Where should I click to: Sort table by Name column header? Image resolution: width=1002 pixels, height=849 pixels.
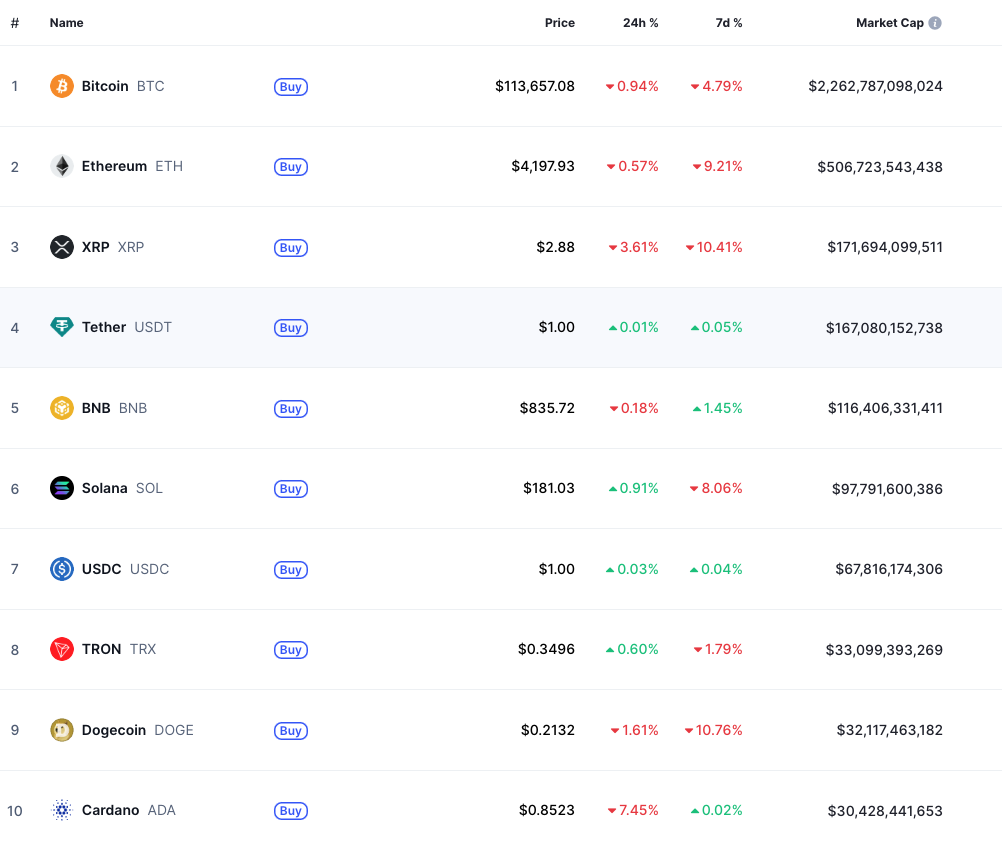66,23
